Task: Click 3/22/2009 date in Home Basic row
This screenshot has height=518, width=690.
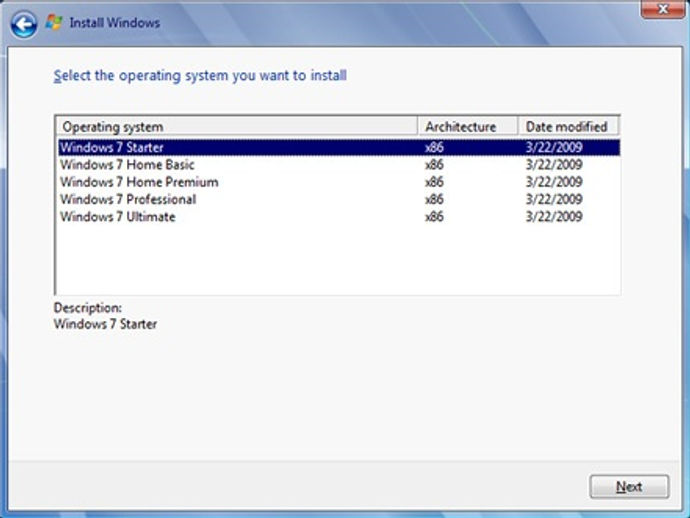Action: coord(554,165)
